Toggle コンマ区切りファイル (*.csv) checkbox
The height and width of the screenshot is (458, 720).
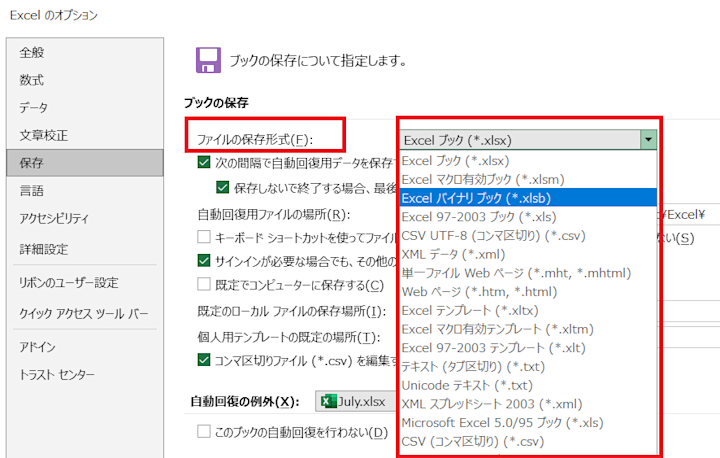[x=204, y=360]
